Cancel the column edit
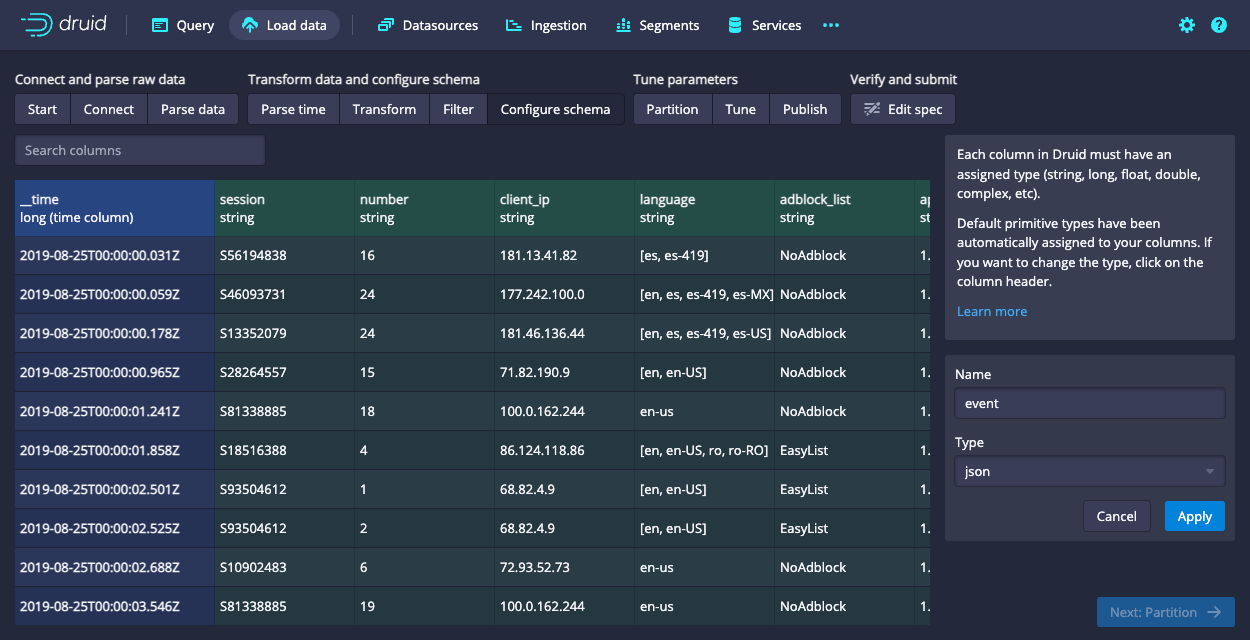This screenshot has height=640, width=1250. point(1116,516)
